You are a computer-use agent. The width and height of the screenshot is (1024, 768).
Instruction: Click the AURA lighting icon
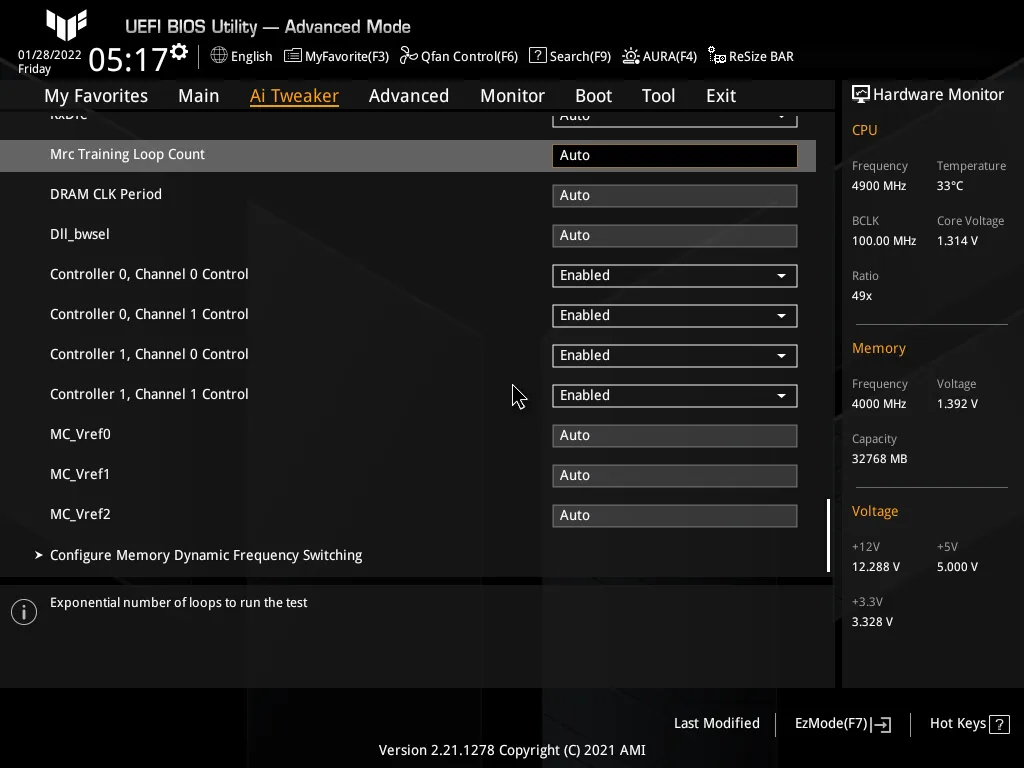click(631, 56)
